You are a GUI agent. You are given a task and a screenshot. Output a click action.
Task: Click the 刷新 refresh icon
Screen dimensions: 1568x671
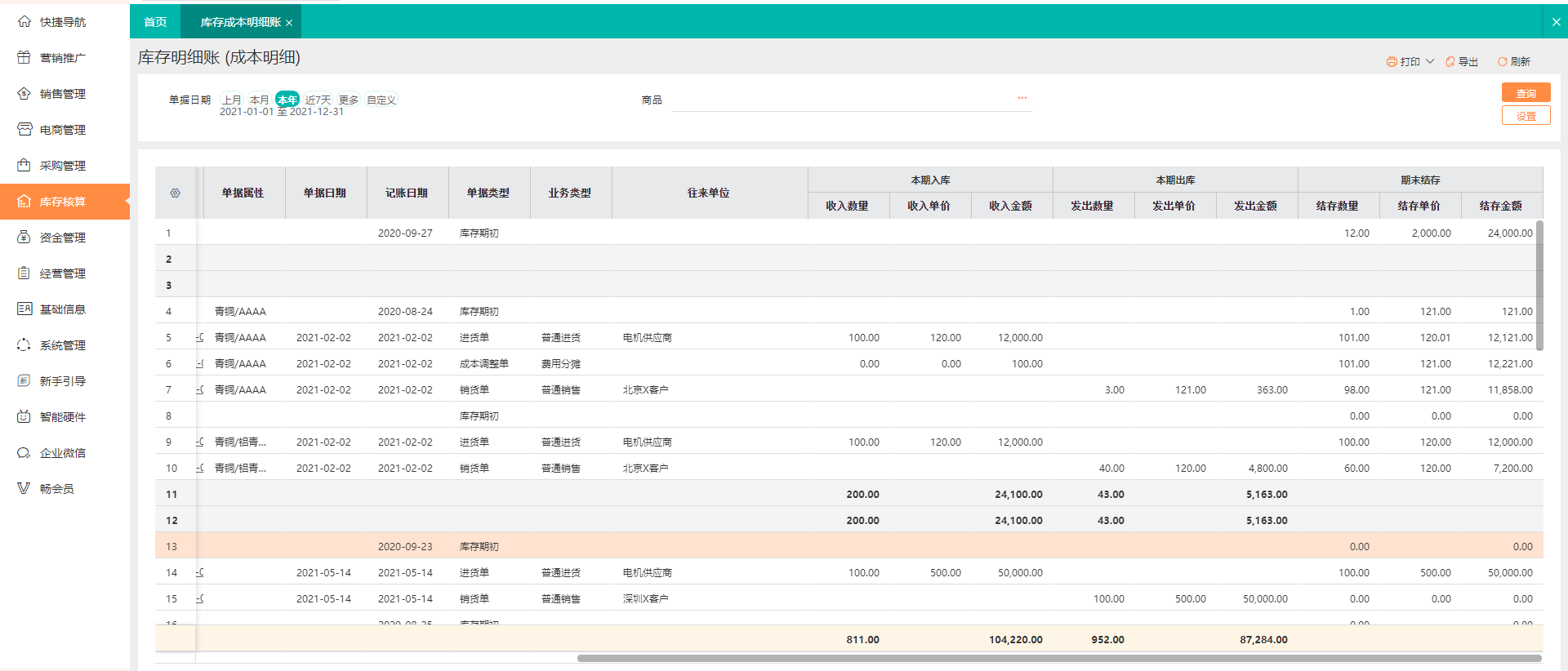point(1502,62)
